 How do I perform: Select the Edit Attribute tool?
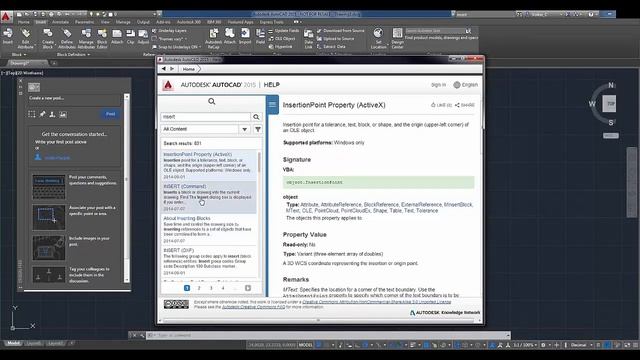[x=25, y=38]
